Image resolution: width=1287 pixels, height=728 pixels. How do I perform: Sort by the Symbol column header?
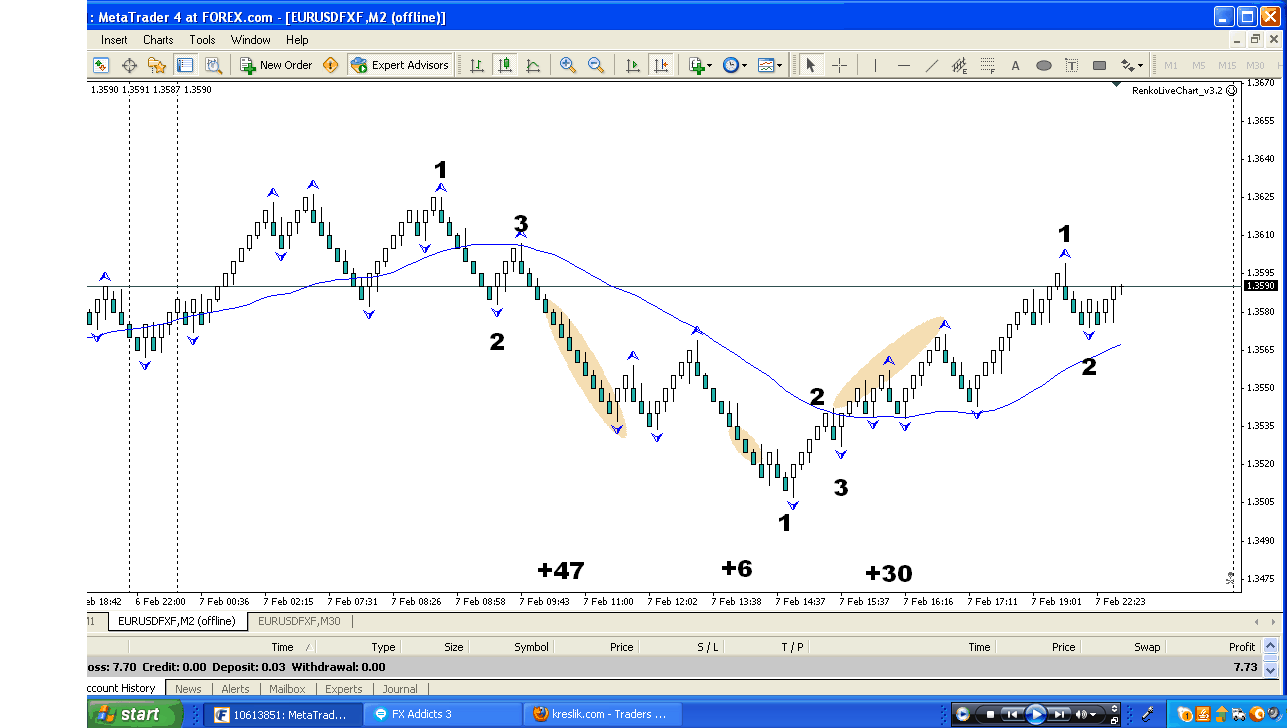[531, 647]
